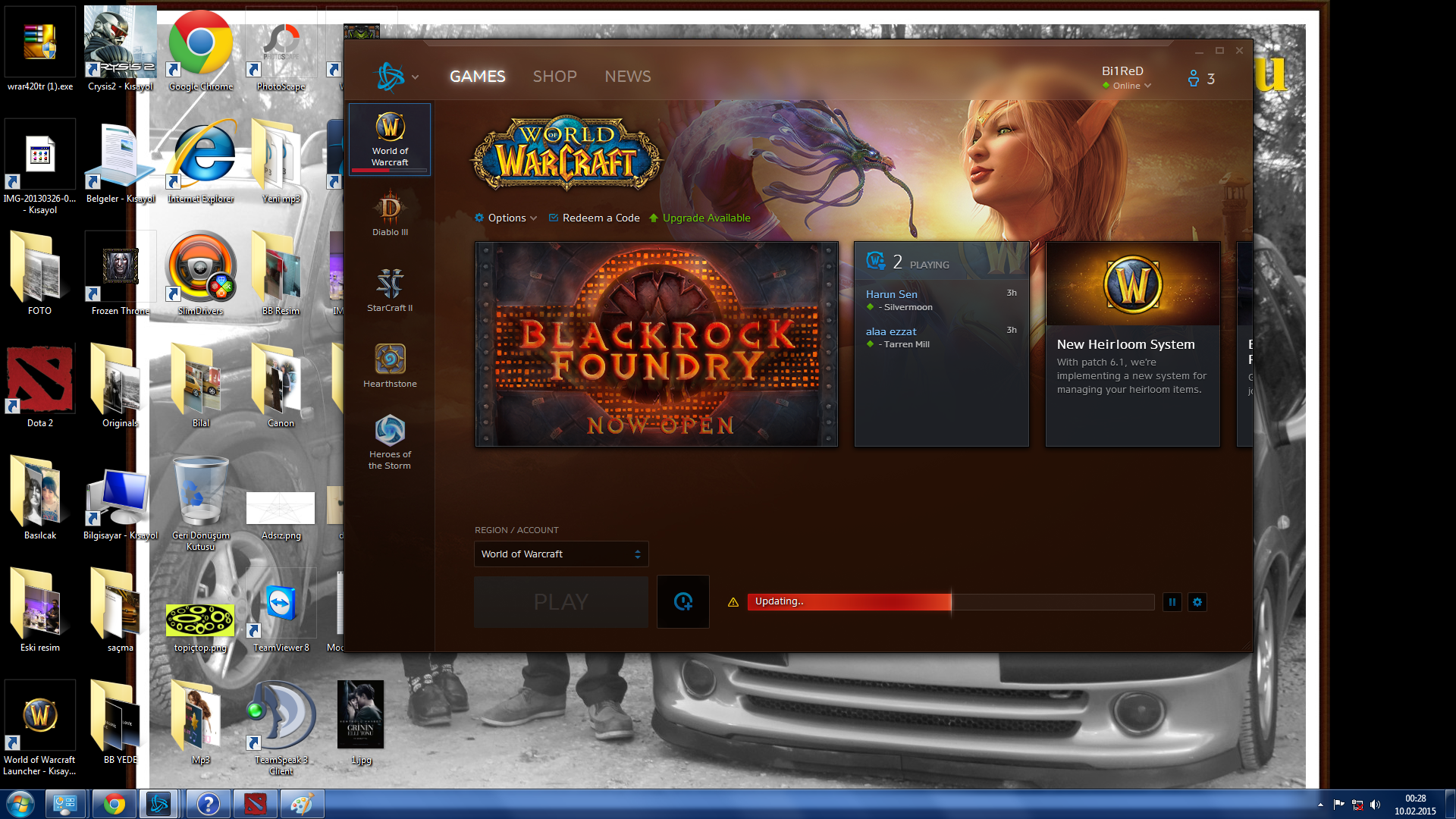Switch to the SHOP tab
Viewport: 1456px width, 819px height.
coord(554,77)
